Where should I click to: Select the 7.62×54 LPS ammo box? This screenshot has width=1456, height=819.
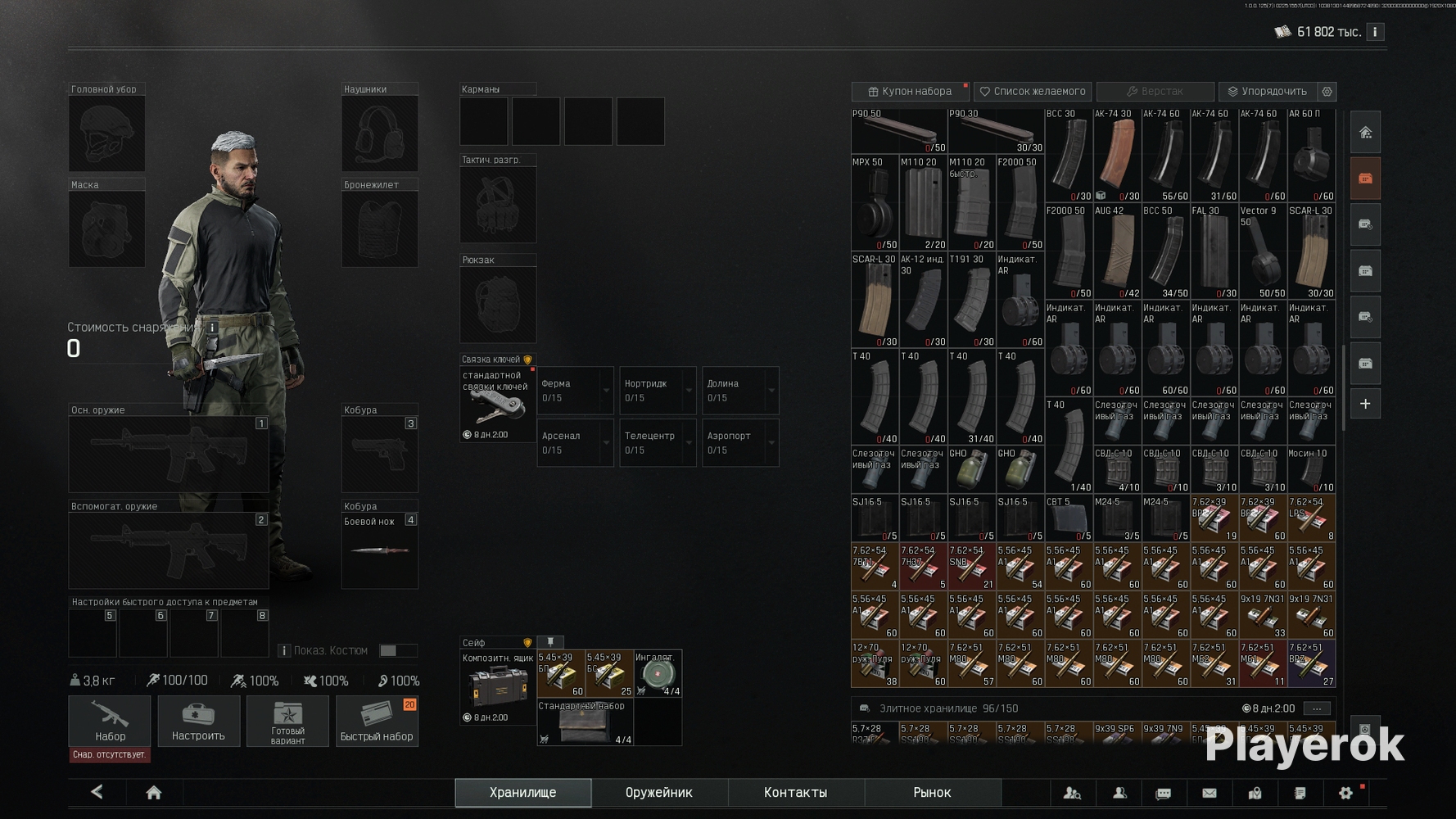click(1311, 518)
